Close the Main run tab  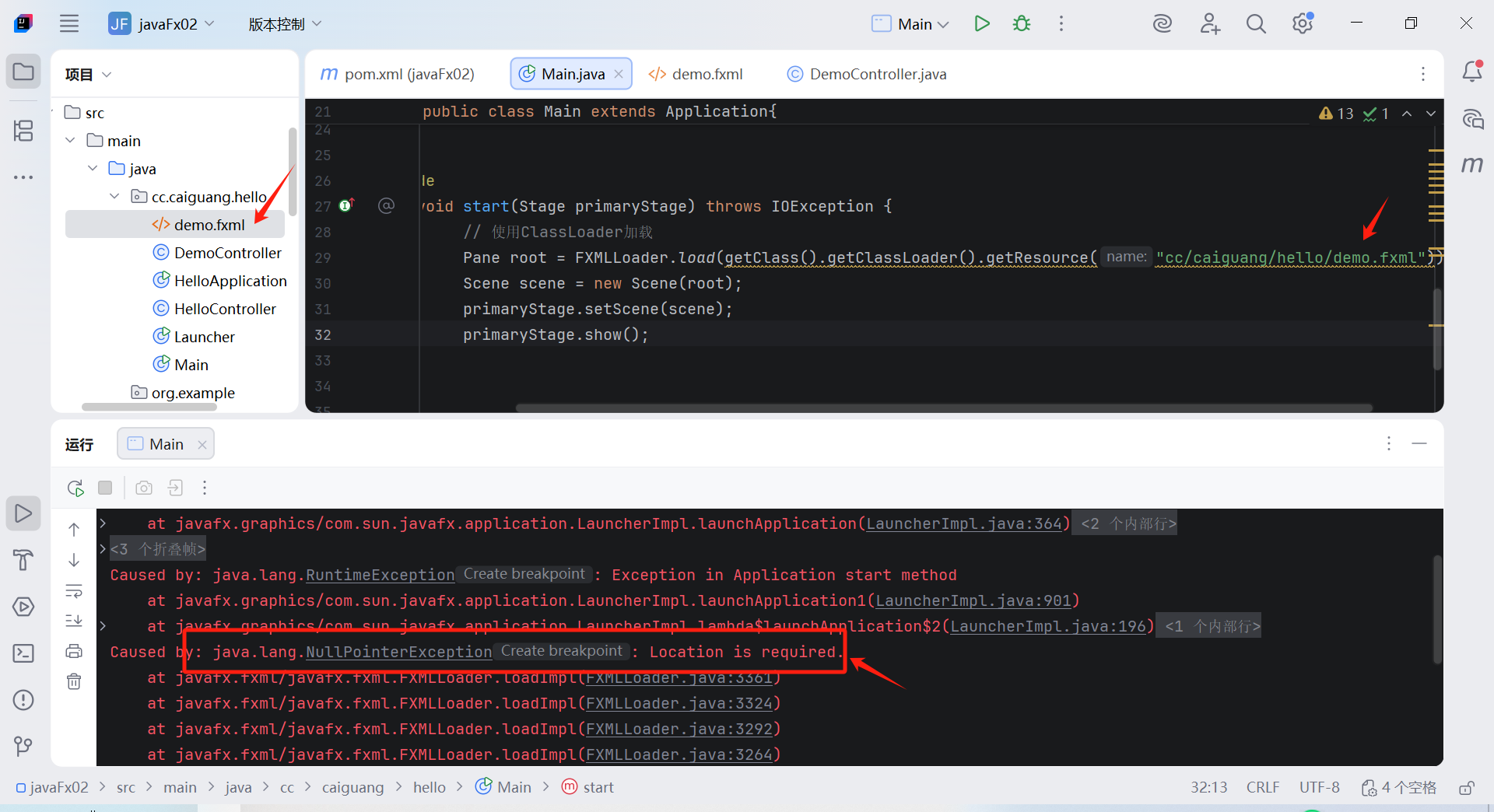pos(202,445)
